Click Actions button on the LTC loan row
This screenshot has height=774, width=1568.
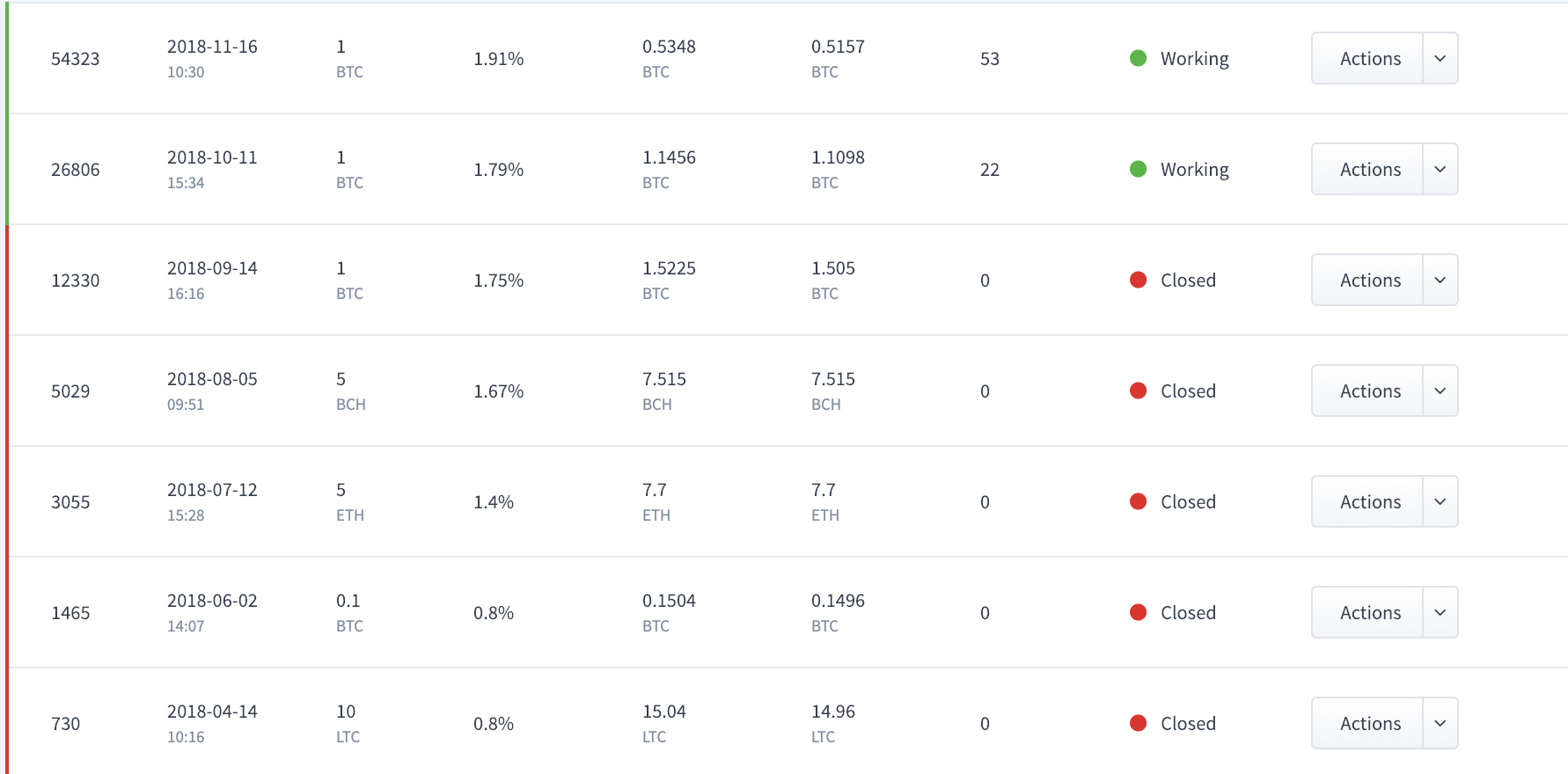(x=1369, y=723)
